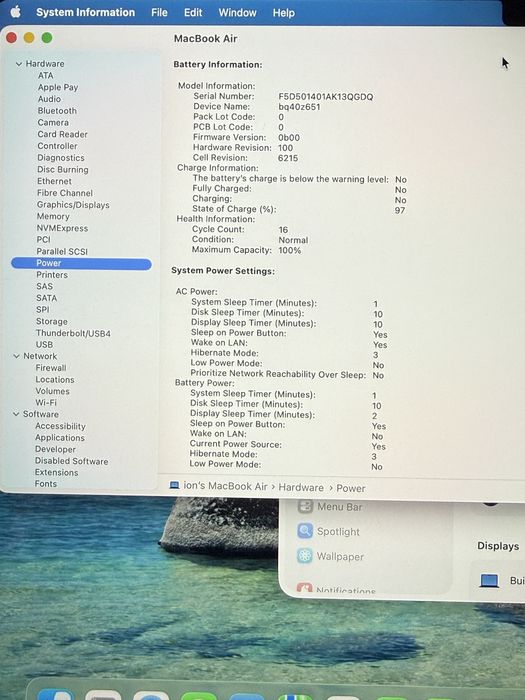This screenshot has width=525, height=700.
Task: Select Firewall under Network
Action: click(51, 368)
